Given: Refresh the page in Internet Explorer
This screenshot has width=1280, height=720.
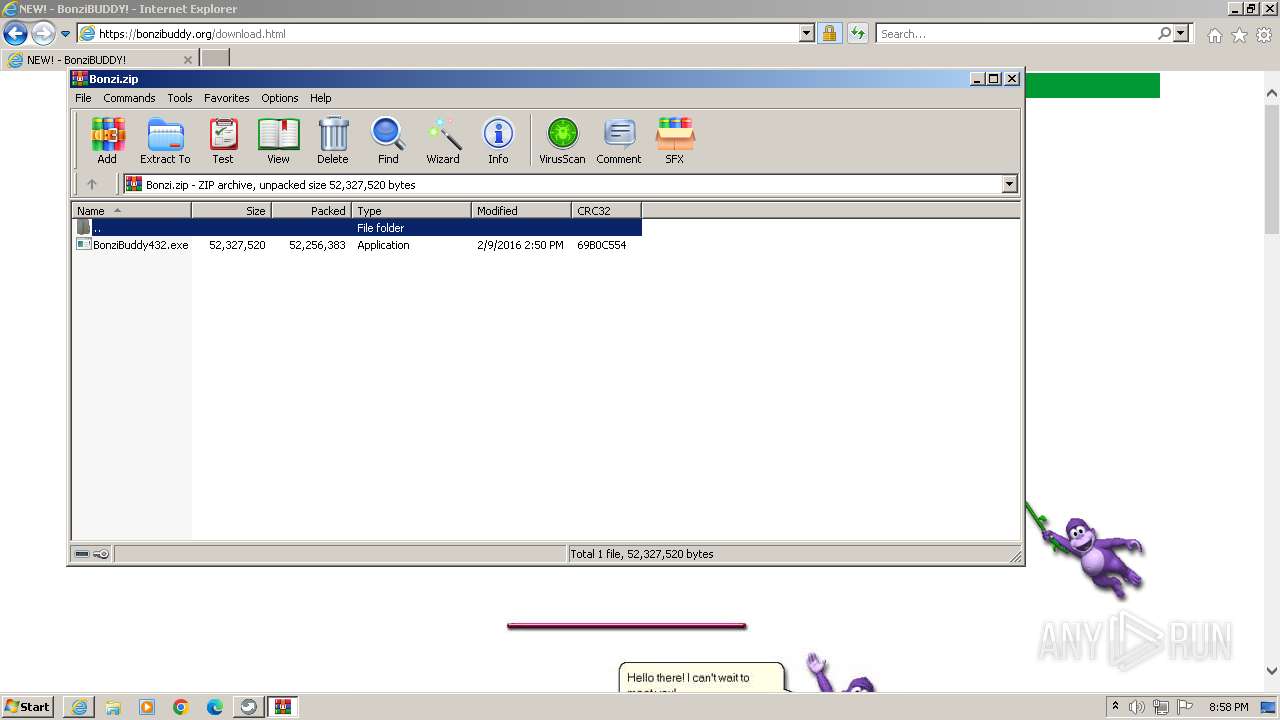Looking at the screenshot, I should (857, 33).
